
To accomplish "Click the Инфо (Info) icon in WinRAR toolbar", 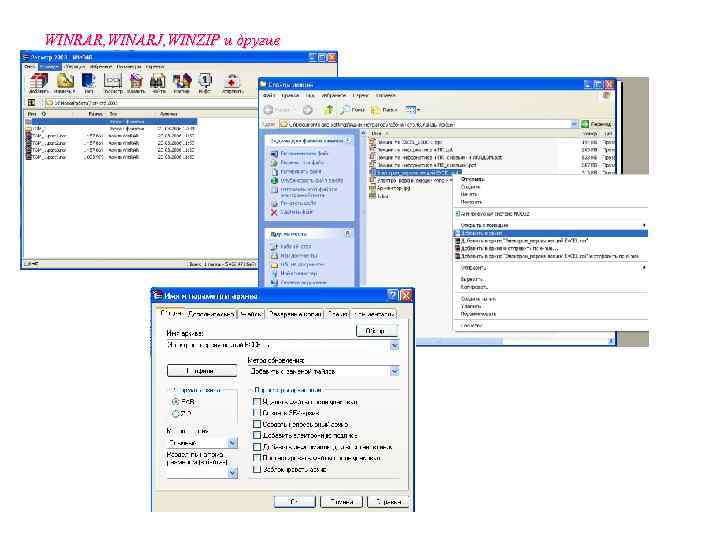I will 205,81.
